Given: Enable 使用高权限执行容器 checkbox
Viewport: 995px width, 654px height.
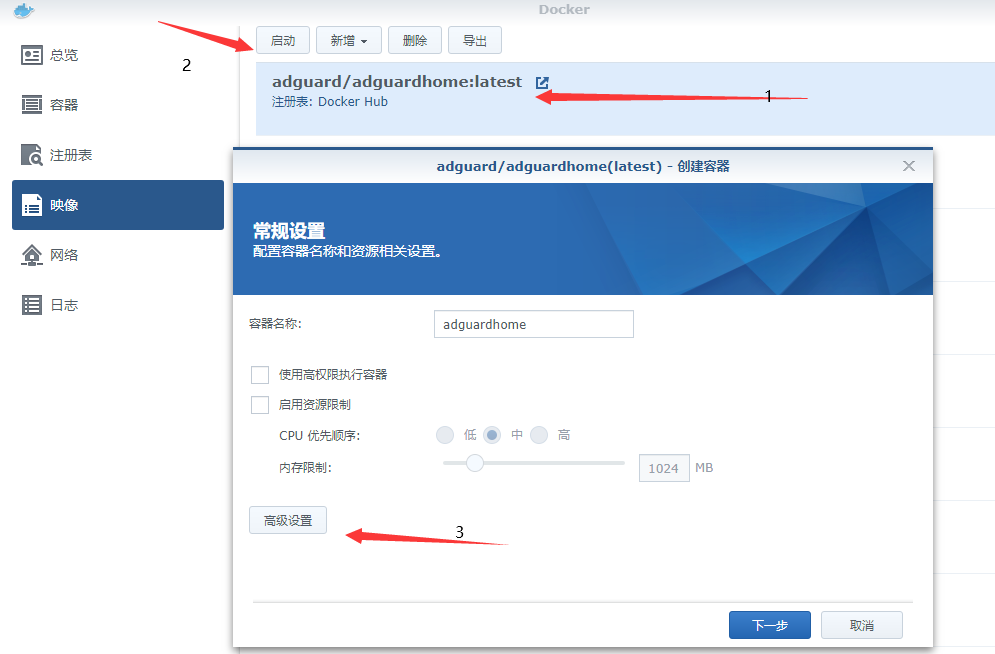Looking at the screenshot, I should [260, 375].
